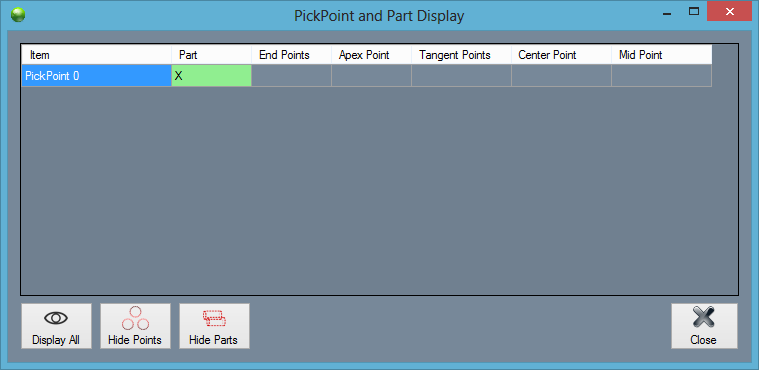Select the PickPoint 0 row item
The image size is (759, 370).
click(96, 76)
